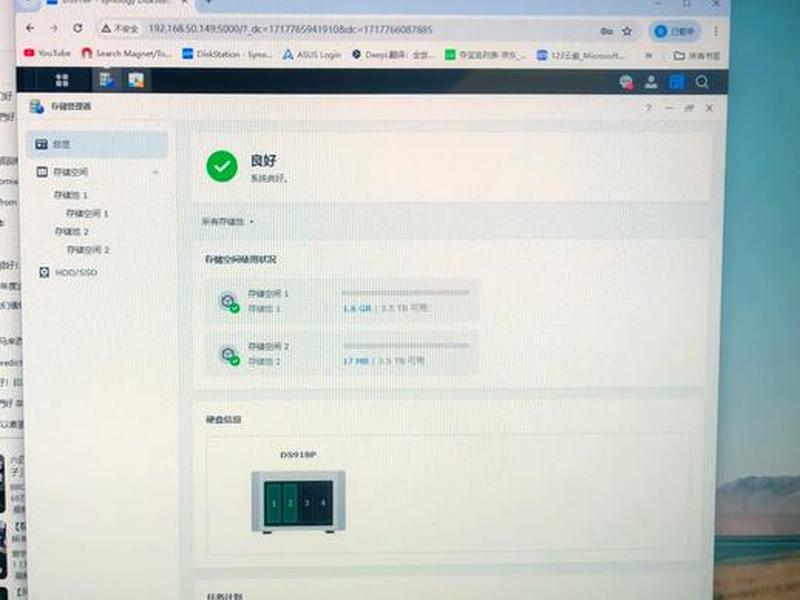Click the HDD/SSD drive icon in sidebar
Image resolution: width=800 pixels, height=600 pixels.
pos(44,272)
